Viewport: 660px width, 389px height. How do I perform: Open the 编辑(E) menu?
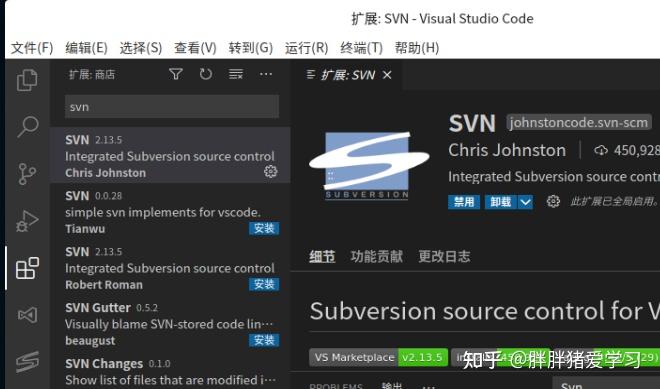87,48
